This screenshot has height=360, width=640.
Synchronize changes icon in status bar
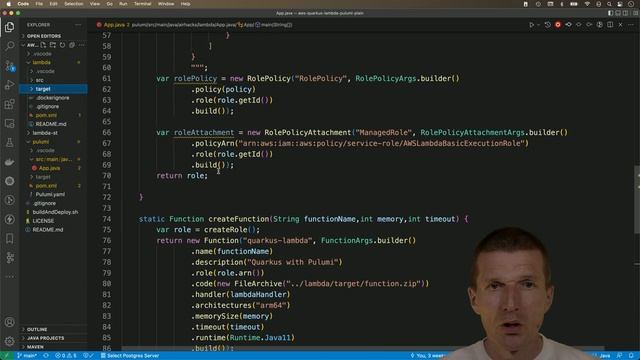(x=46, y=356)
